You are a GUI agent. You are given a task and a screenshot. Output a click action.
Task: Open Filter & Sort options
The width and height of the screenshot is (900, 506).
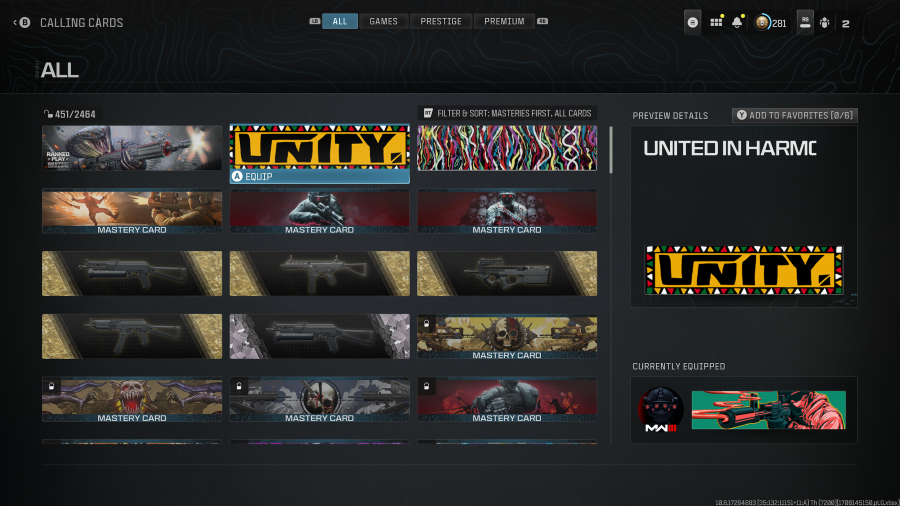pos(507,113)
